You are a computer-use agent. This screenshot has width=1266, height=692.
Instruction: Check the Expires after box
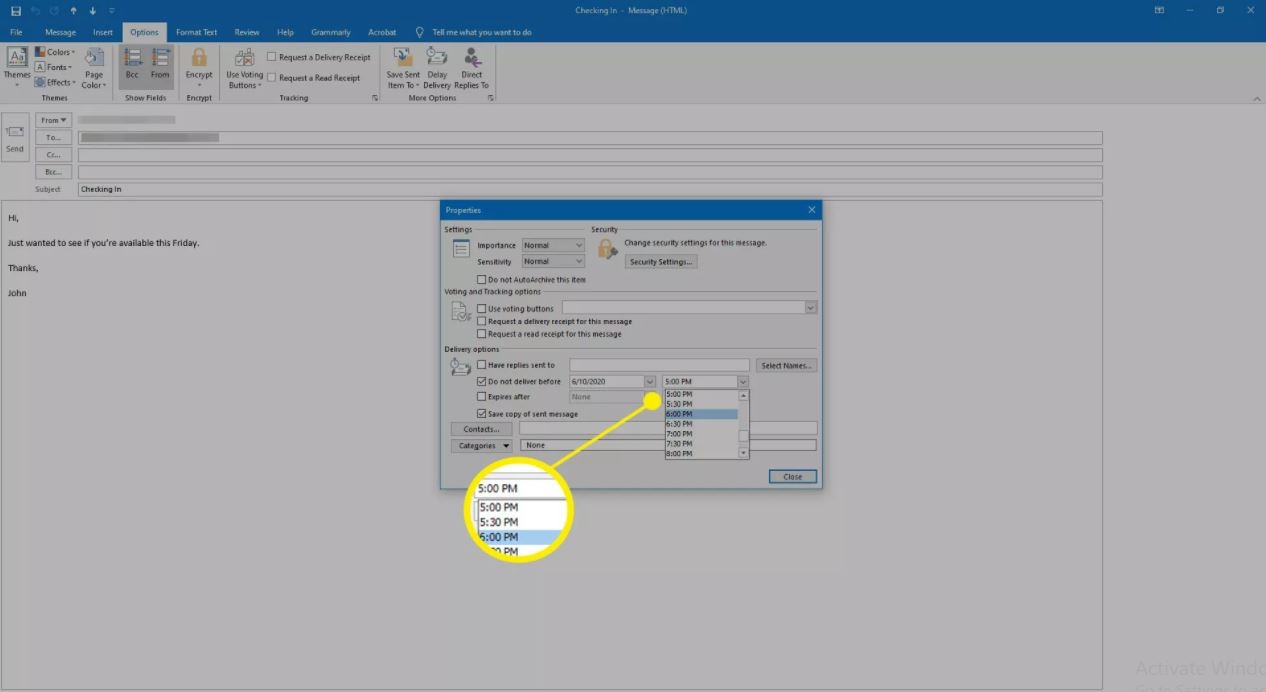tap(482, 397)
